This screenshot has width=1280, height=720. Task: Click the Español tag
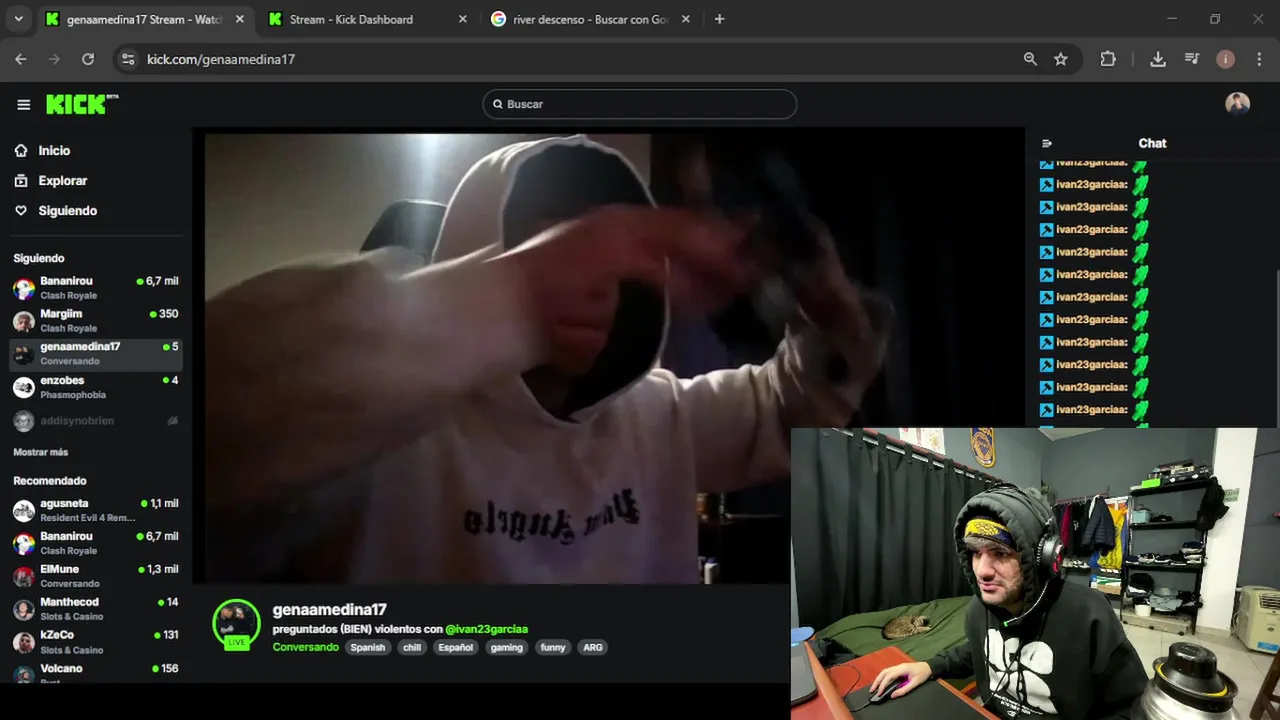[x=455, y=647]
